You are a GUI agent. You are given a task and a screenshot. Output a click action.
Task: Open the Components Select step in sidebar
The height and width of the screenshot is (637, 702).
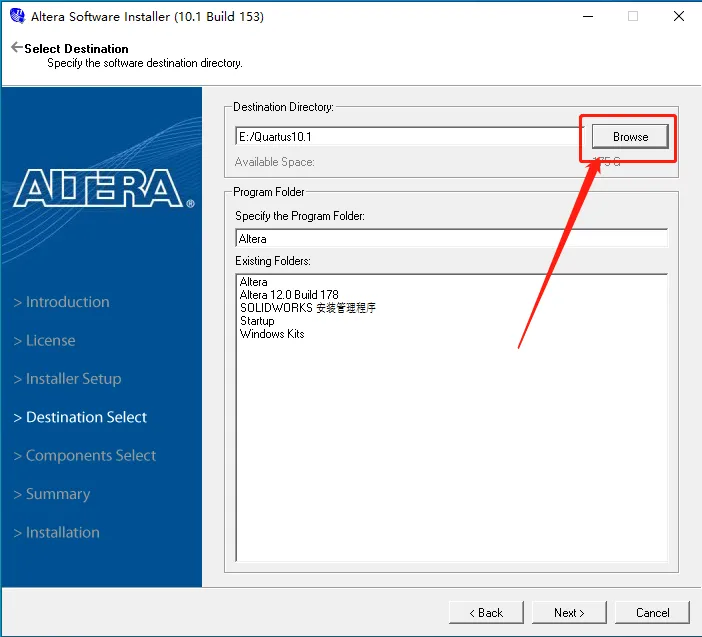(85, 455)
